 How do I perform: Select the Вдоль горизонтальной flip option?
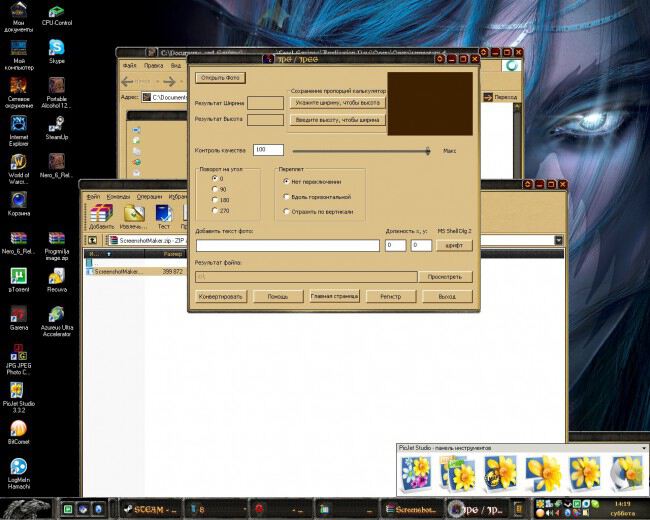point(286,197)
